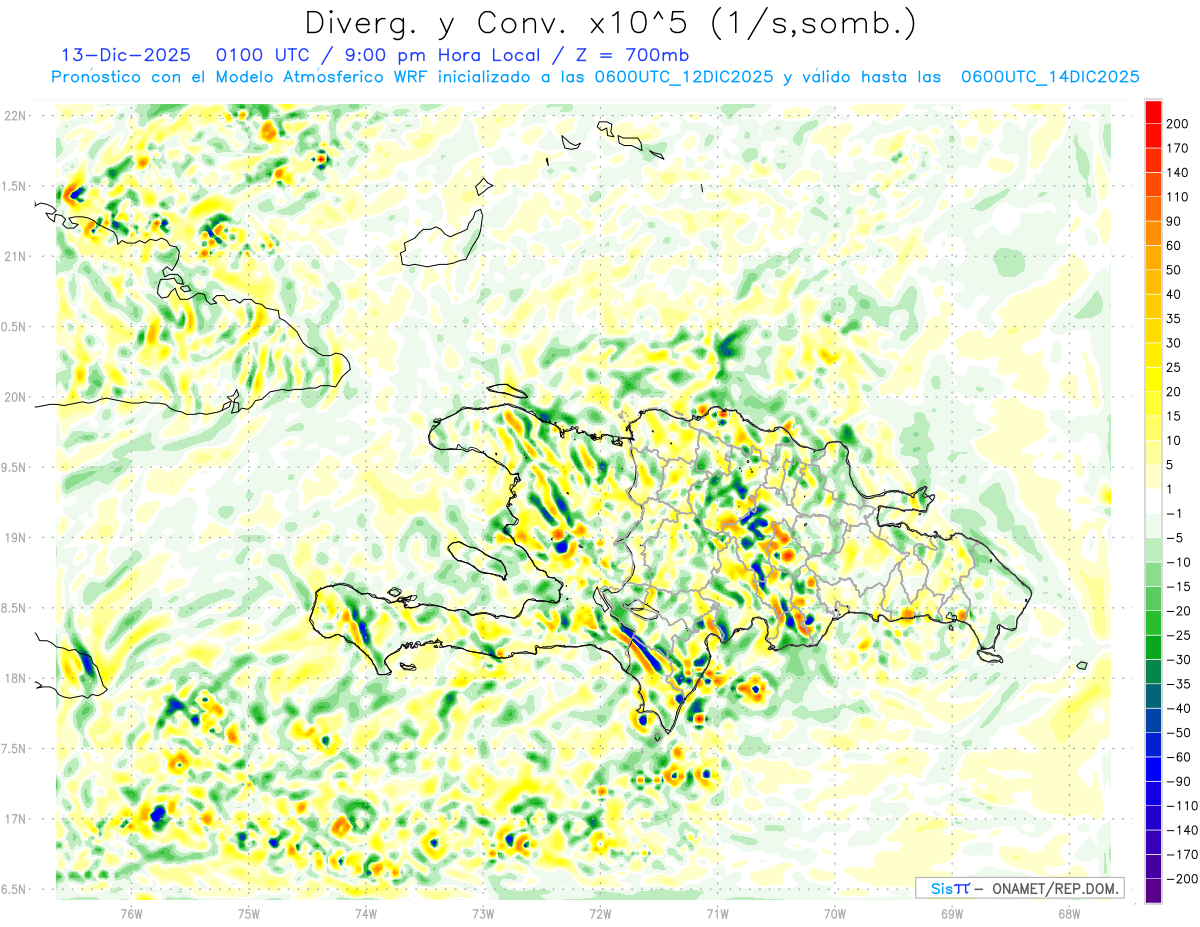Click negative color scale value '-20'
The width and height of the screenshot is (1200, 927).
click(1179, 611)
